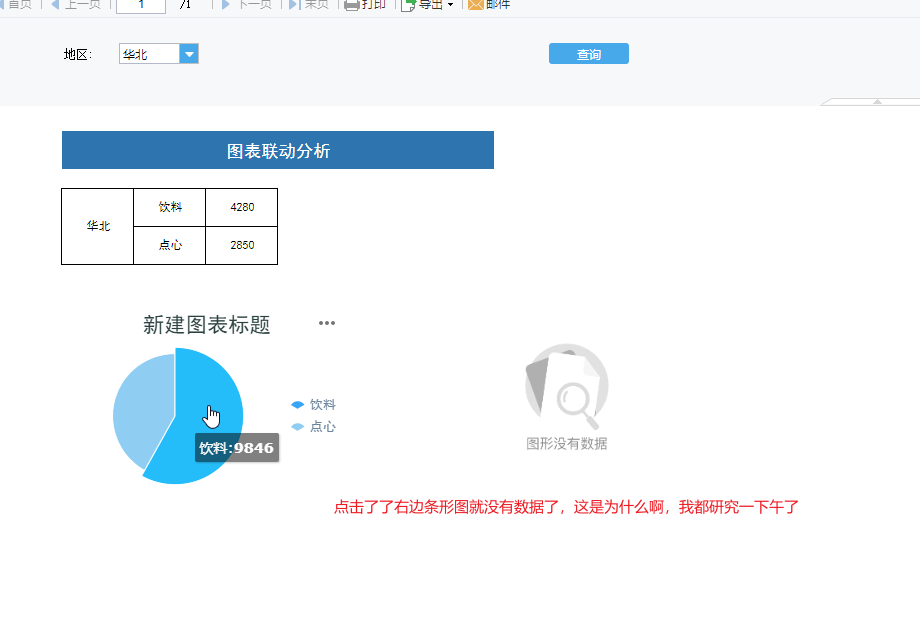Click the 华北 region text field
This screenshot has width=920, height=633.
pyautogui.click(x=149, y=54)
